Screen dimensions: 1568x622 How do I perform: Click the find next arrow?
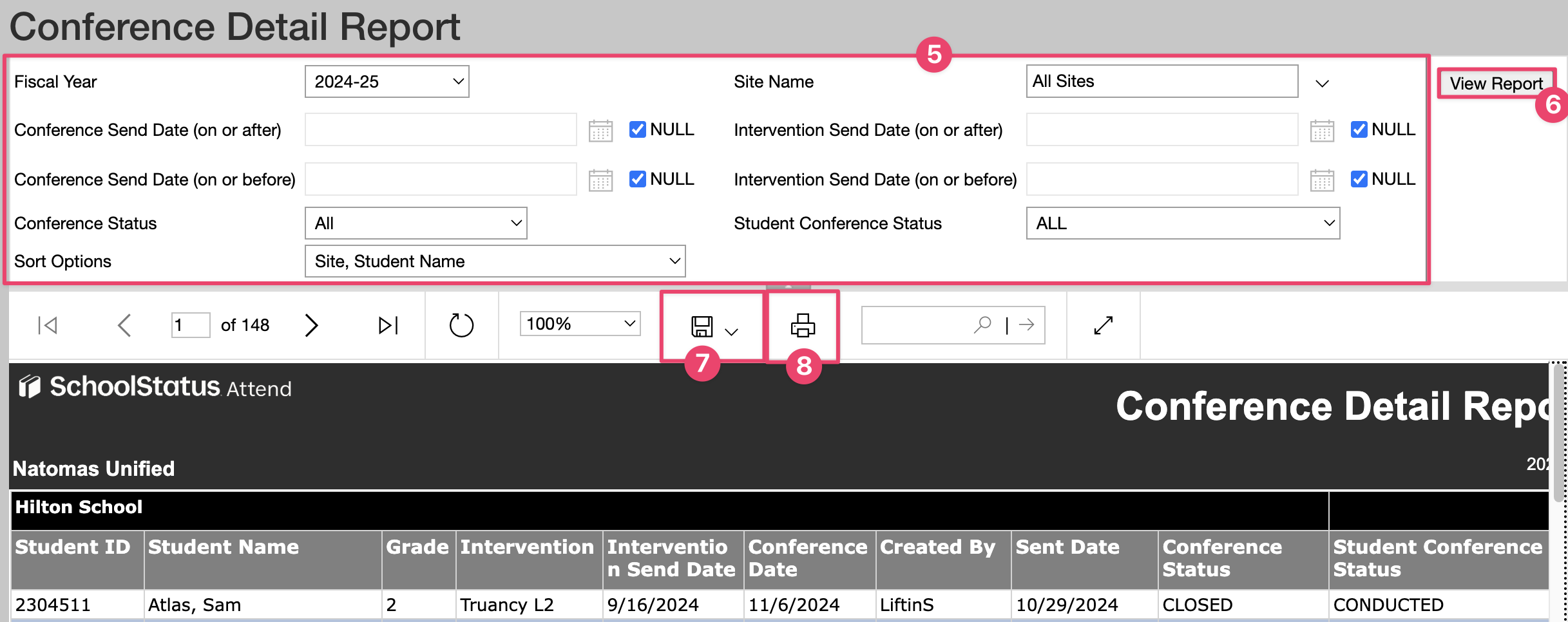coord(1027,325)
